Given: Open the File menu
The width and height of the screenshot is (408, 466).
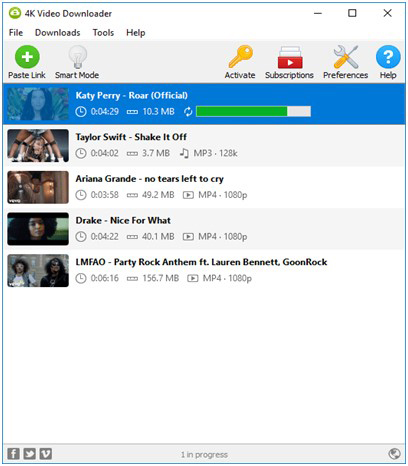Looking at the screenshot, I should click(x=16, y=33).
